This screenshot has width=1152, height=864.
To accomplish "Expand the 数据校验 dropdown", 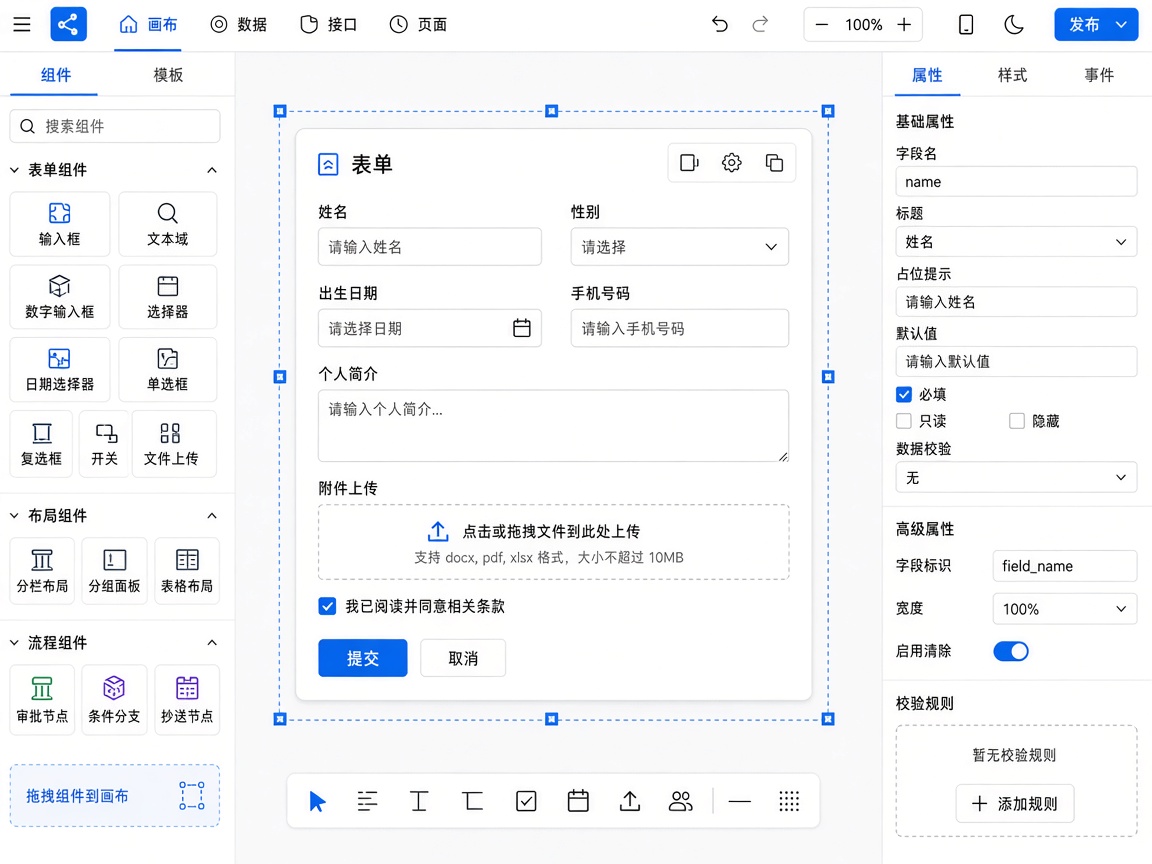I will tap(1016, 478).
